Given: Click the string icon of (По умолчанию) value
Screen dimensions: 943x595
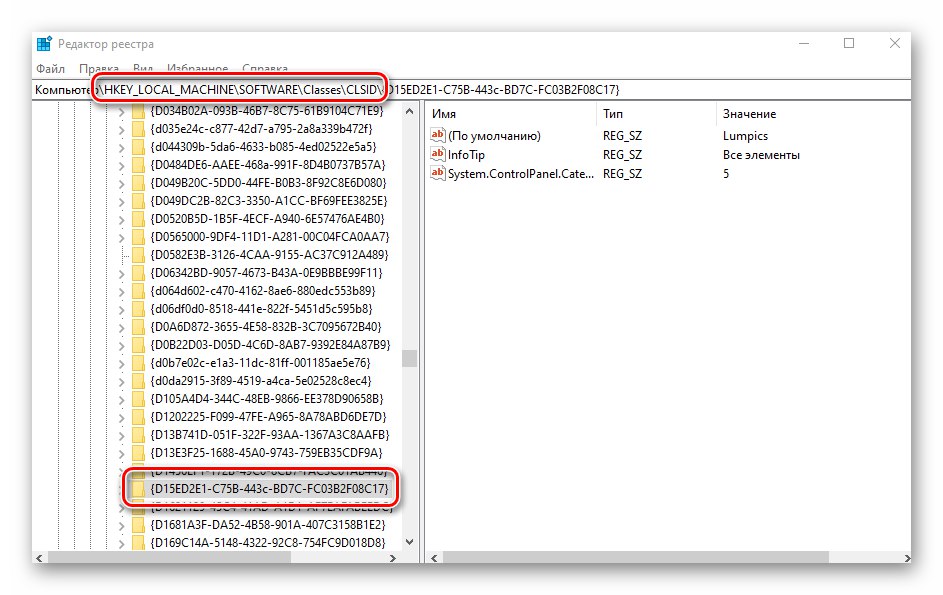Looking at the screenshot, I should coord(438,135).
